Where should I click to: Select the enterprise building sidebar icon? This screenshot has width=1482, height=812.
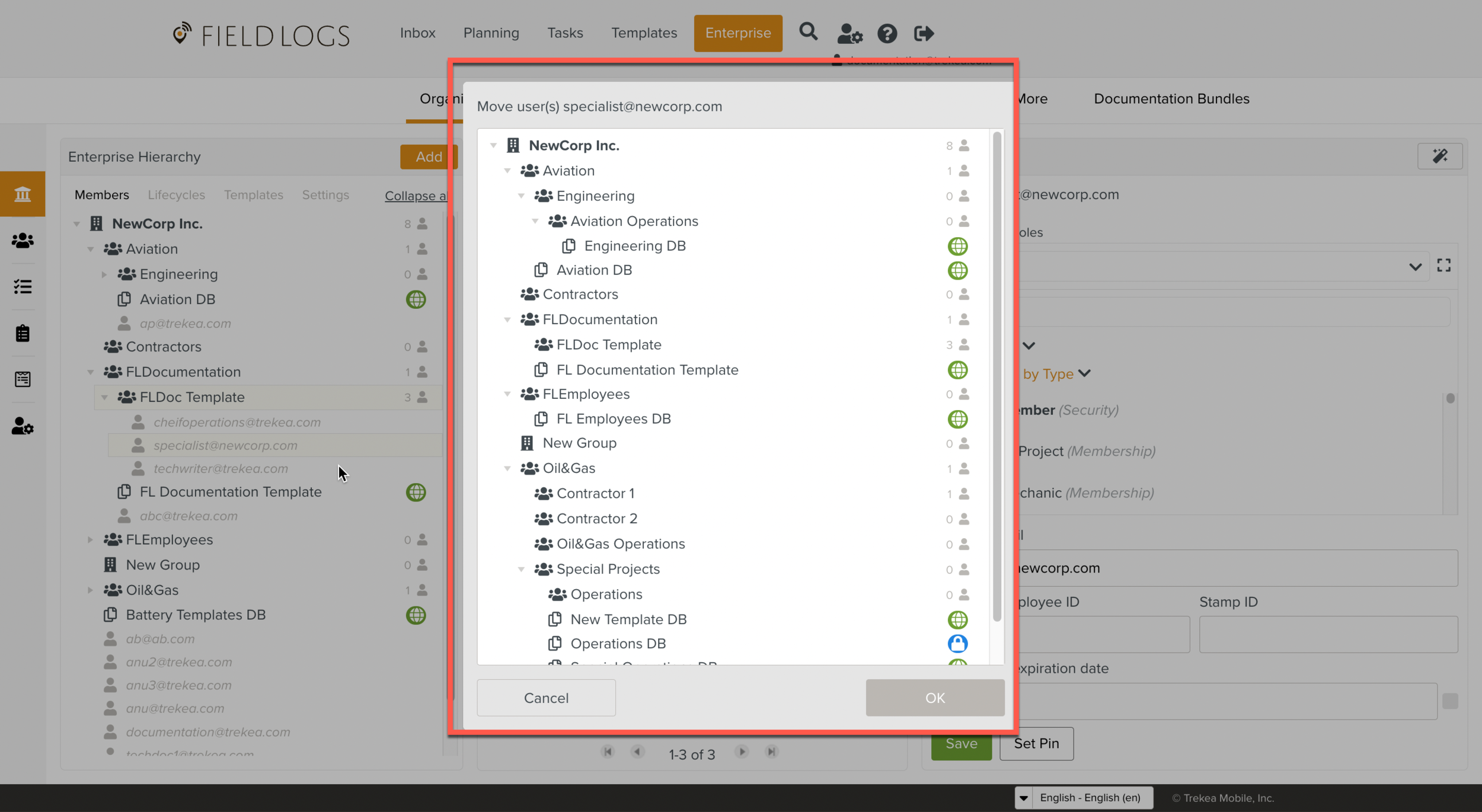coord(23,194)
